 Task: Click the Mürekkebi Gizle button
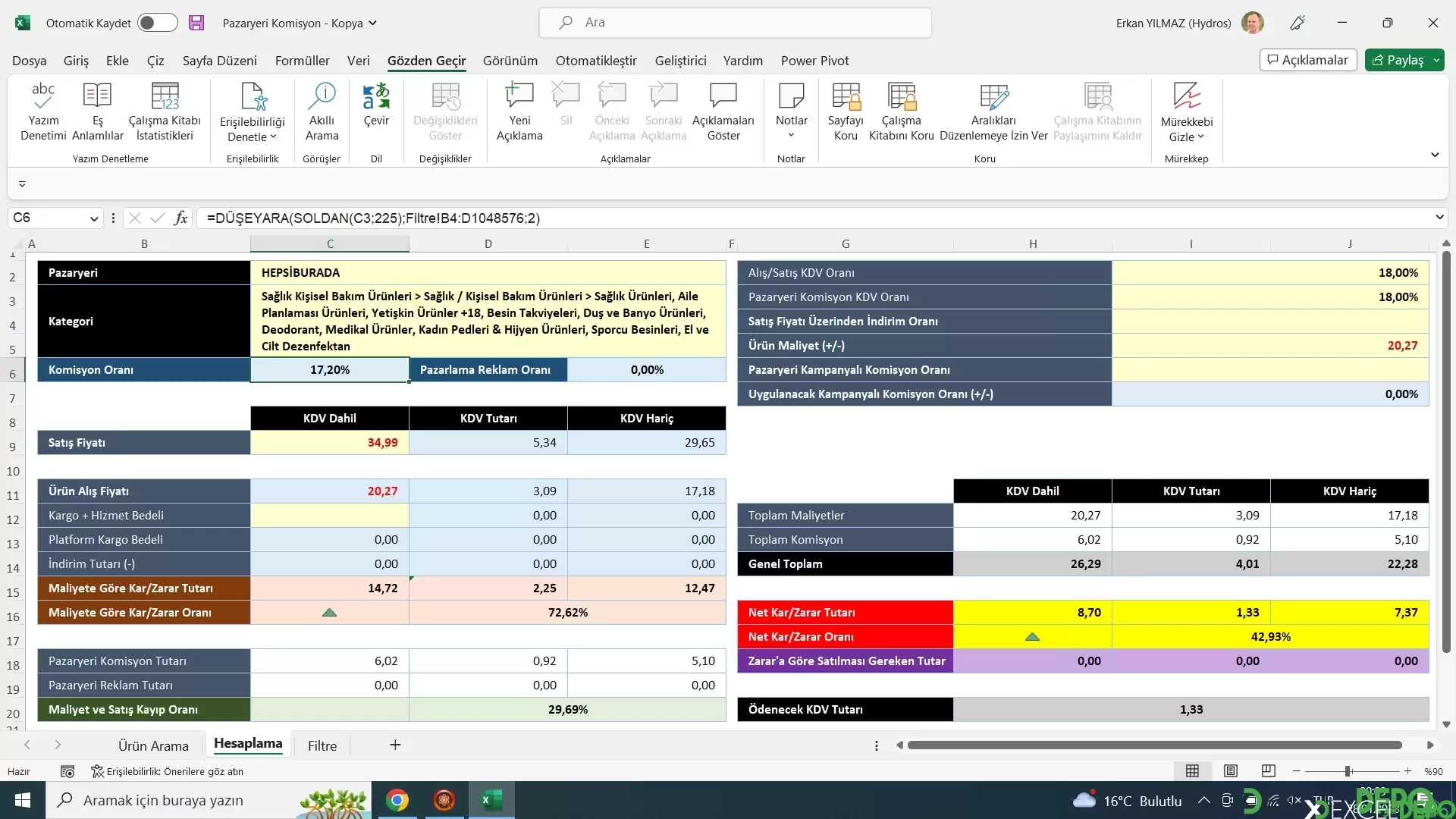pos(1187,112)
